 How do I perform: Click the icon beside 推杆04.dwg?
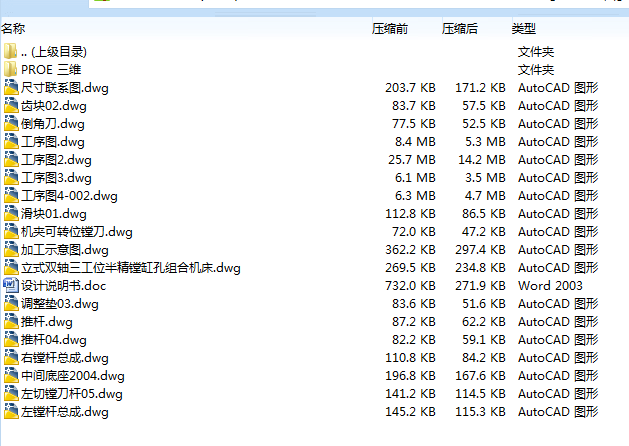coord(11,340)
